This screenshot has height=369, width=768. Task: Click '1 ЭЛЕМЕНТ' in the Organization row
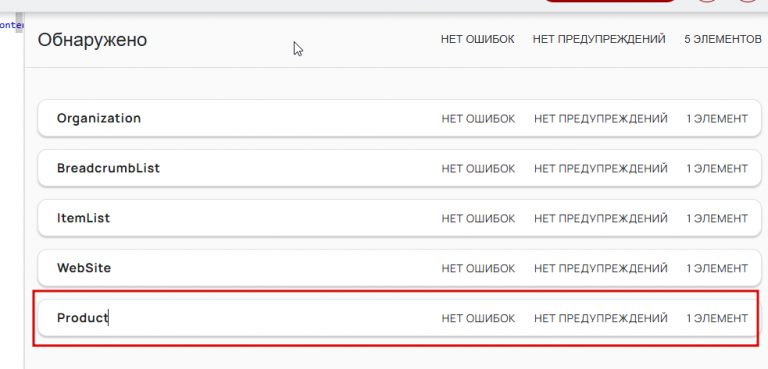[x=717, y=119]
